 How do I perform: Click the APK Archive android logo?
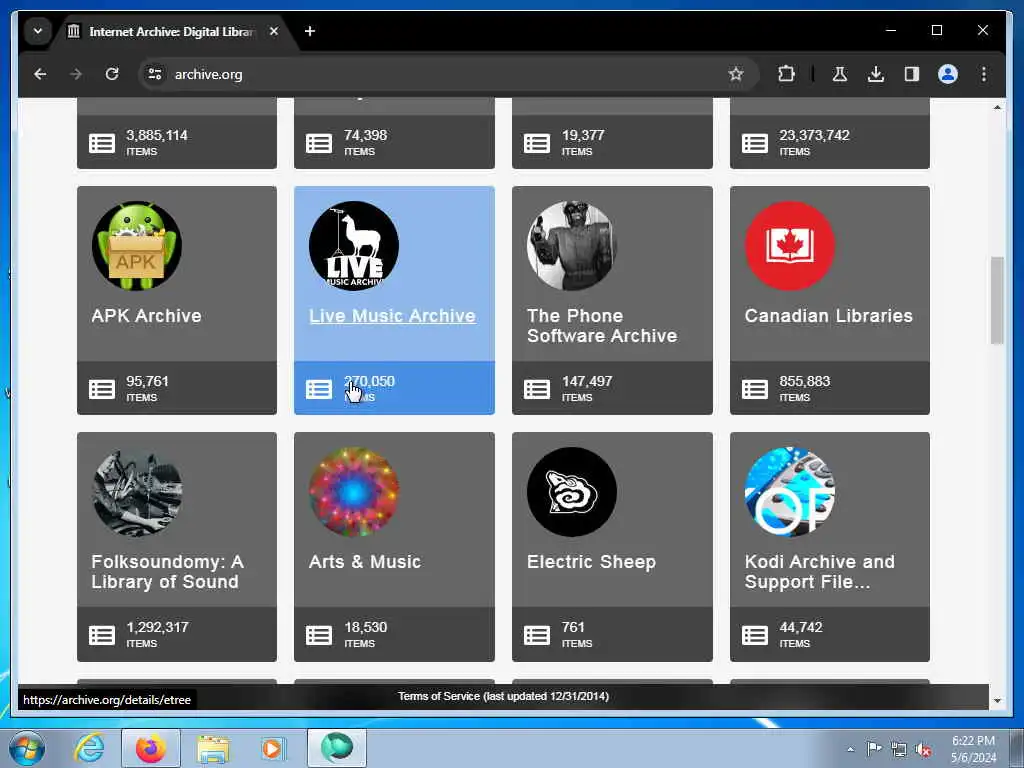click(x=136, y=246)
